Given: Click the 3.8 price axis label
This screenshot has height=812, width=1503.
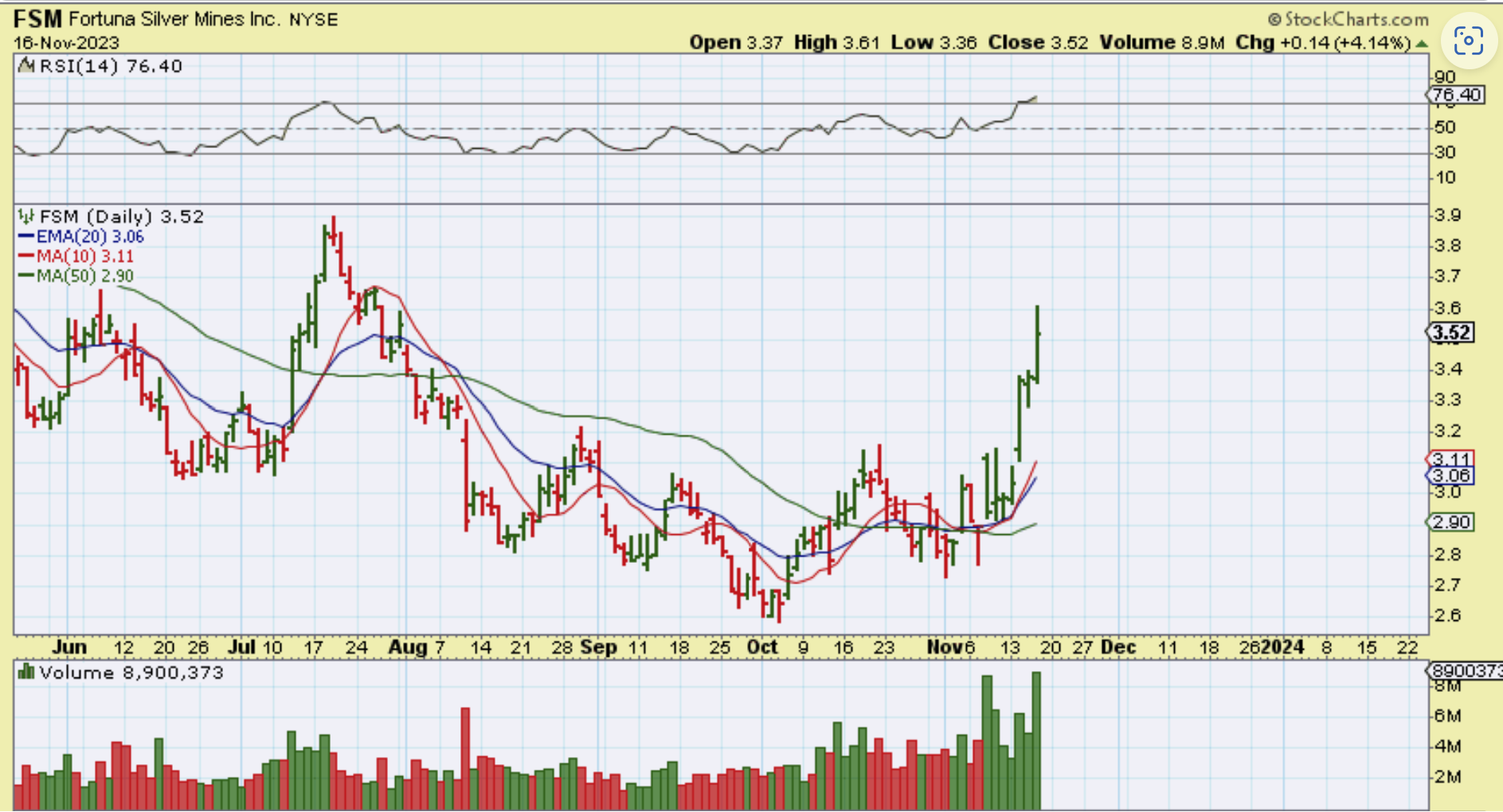Looking at the screenshot, I should 1447,245.
